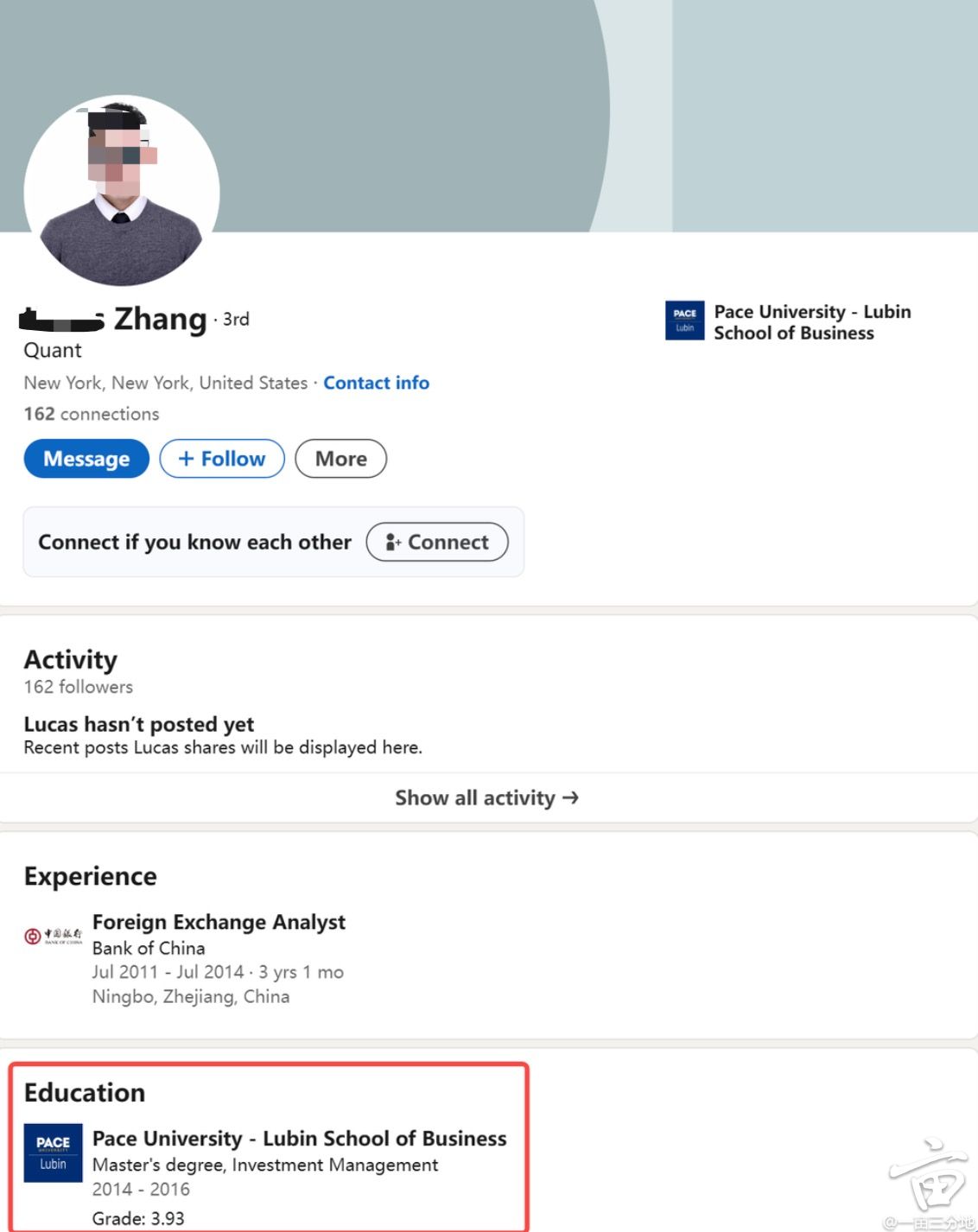Viewport: 978px width, 1232px height.
Task: Click the add-person icon on Connect
Action: (393, 543)
